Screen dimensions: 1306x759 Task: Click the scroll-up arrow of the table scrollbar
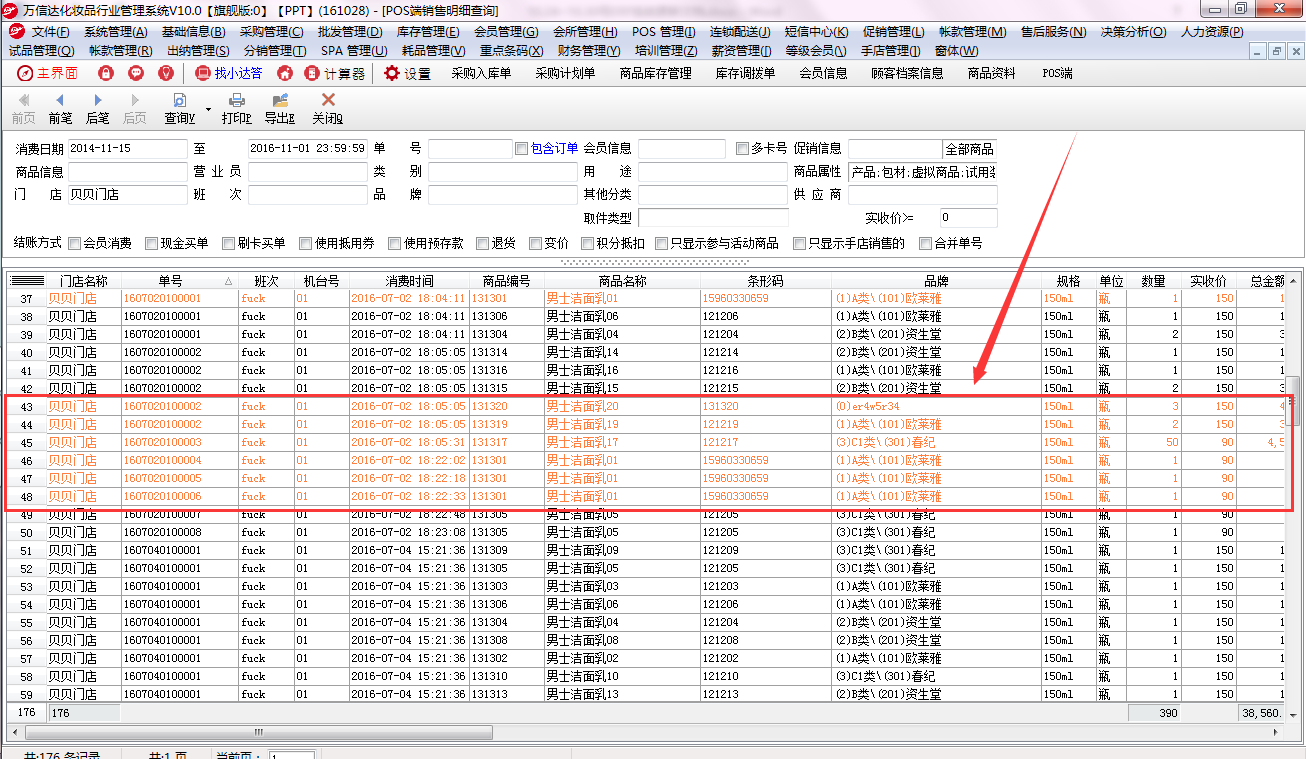[1294, 281]
